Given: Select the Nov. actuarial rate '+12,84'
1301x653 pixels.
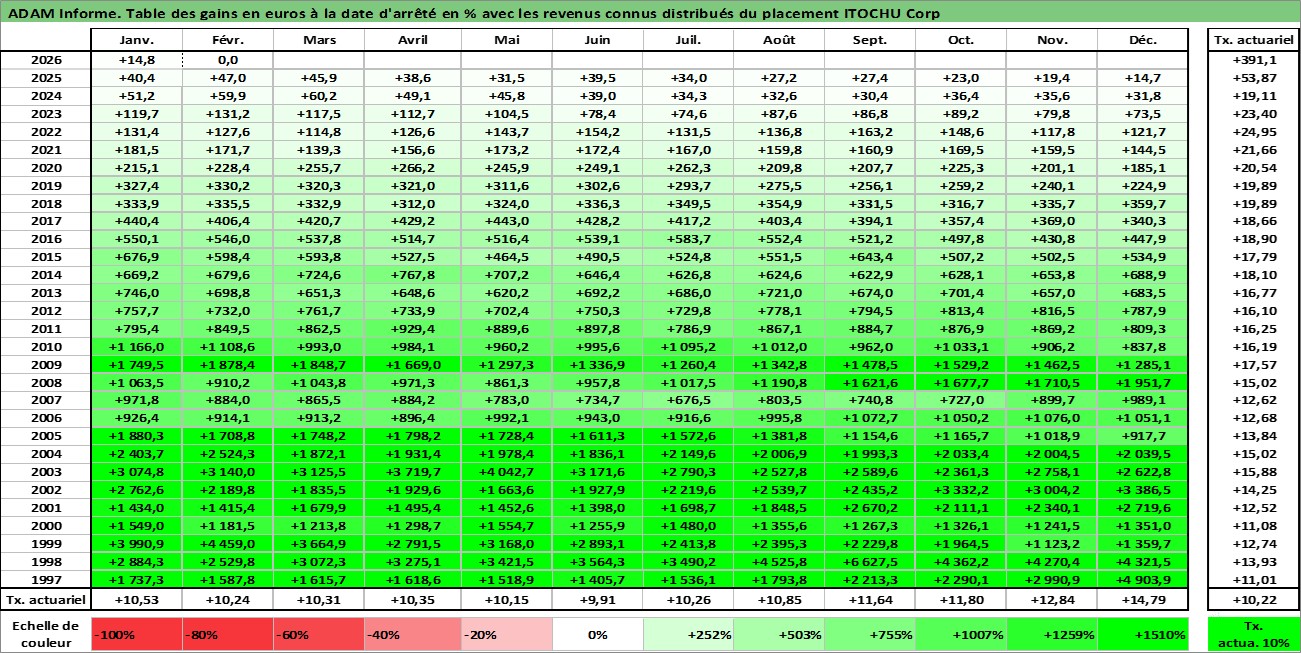Looking at the screenshot, I should tap(1052, 600).
